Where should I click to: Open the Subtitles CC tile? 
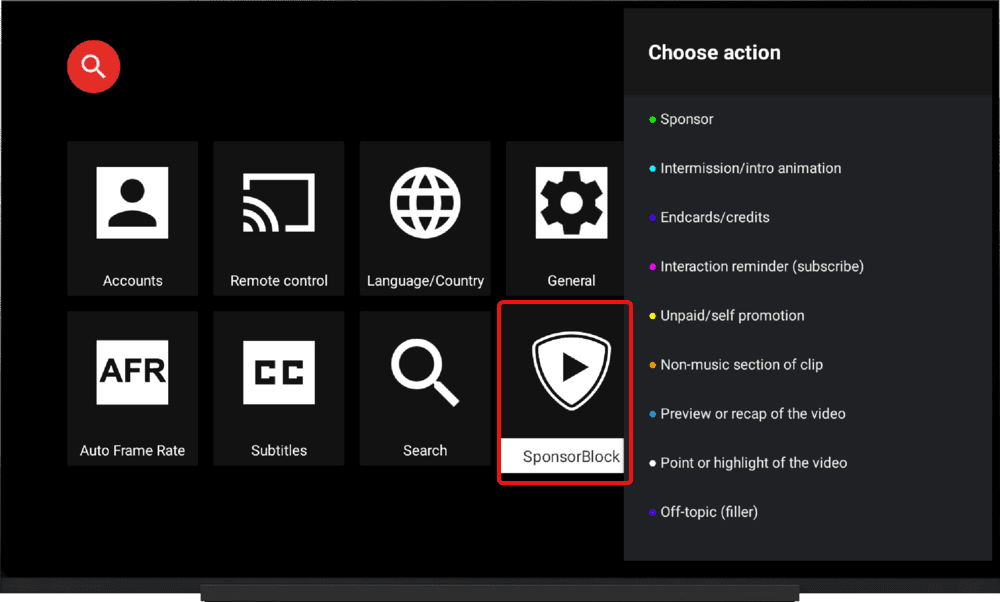(279, 388)
